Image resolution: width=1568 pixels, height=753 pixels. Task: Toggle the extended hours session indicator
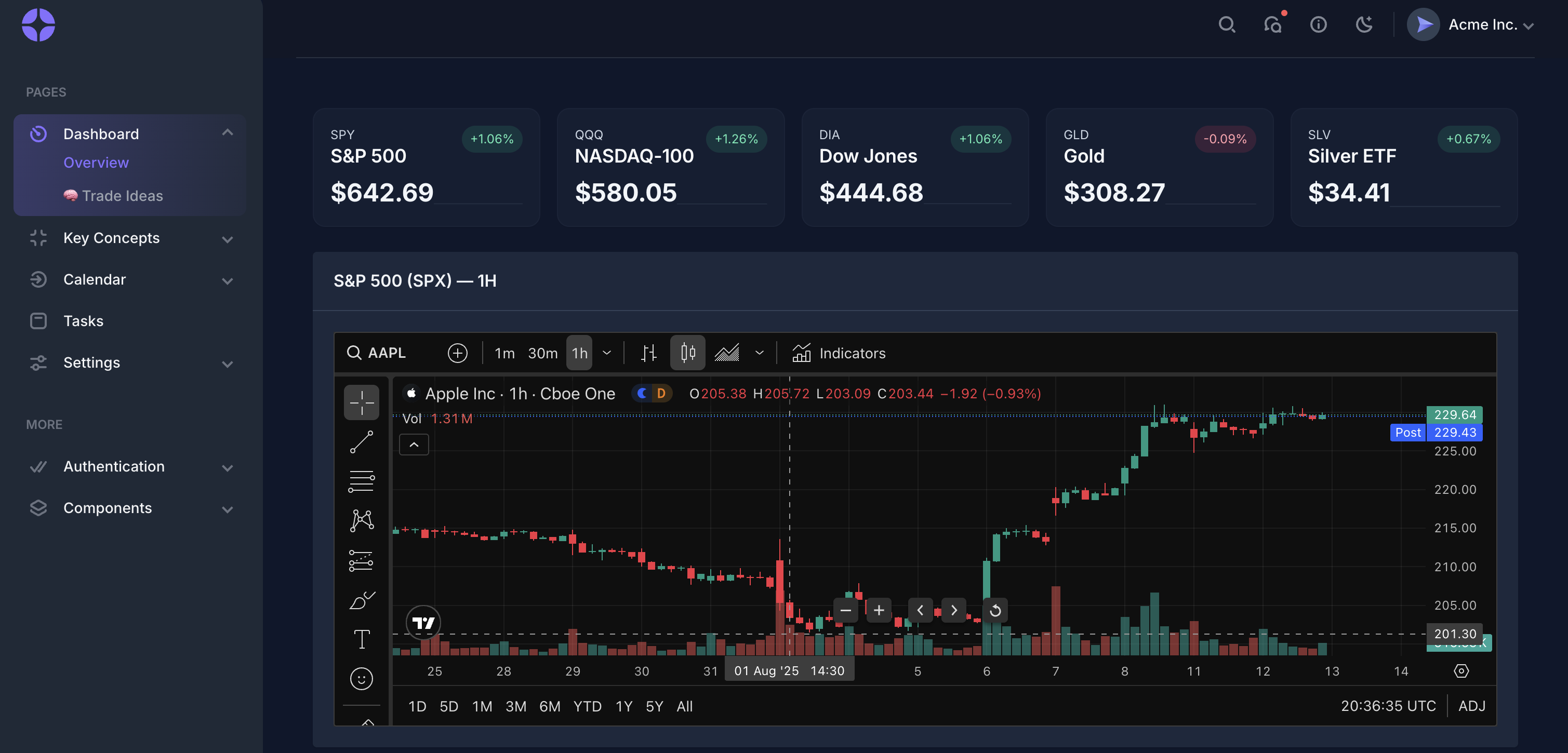pyautogui.click(x=642, y=394)
